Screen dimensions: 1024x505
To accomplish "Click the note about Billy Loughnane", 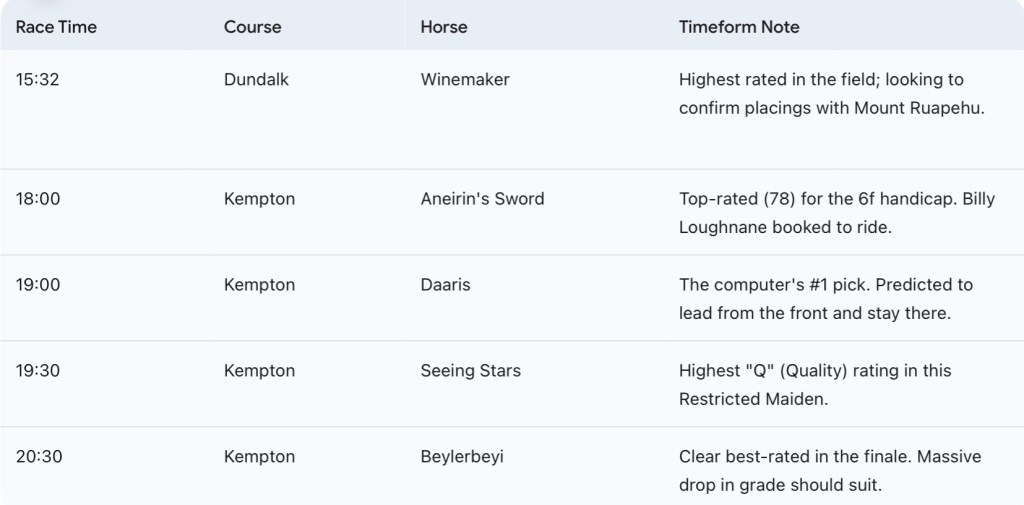I will [x=836, y=213].
